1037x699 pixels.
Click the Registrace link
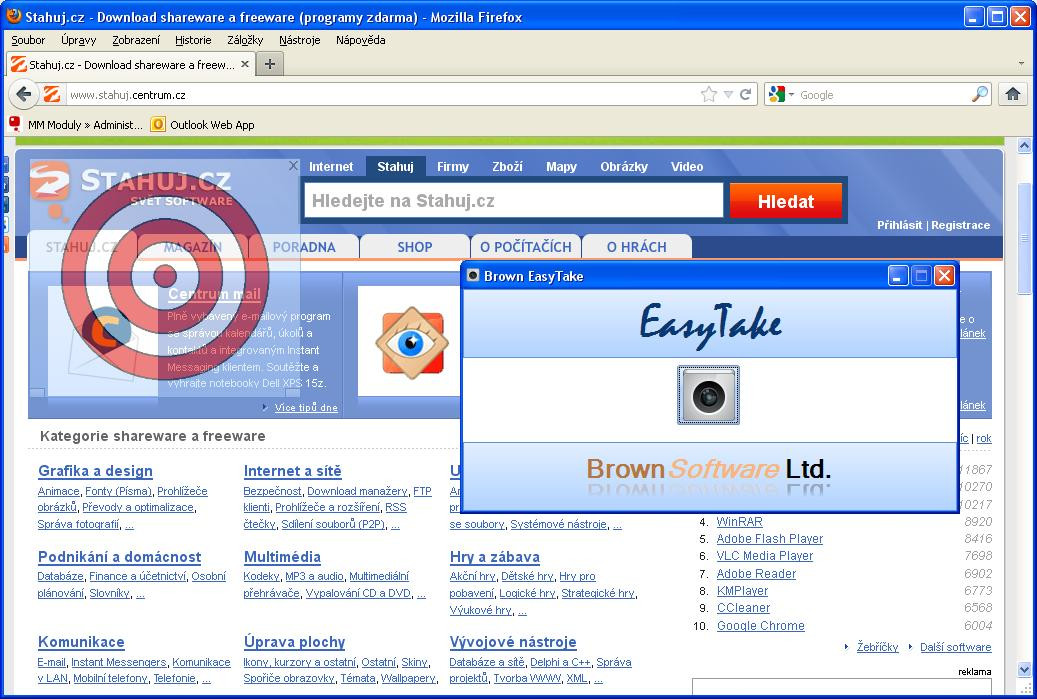(960, 225)
